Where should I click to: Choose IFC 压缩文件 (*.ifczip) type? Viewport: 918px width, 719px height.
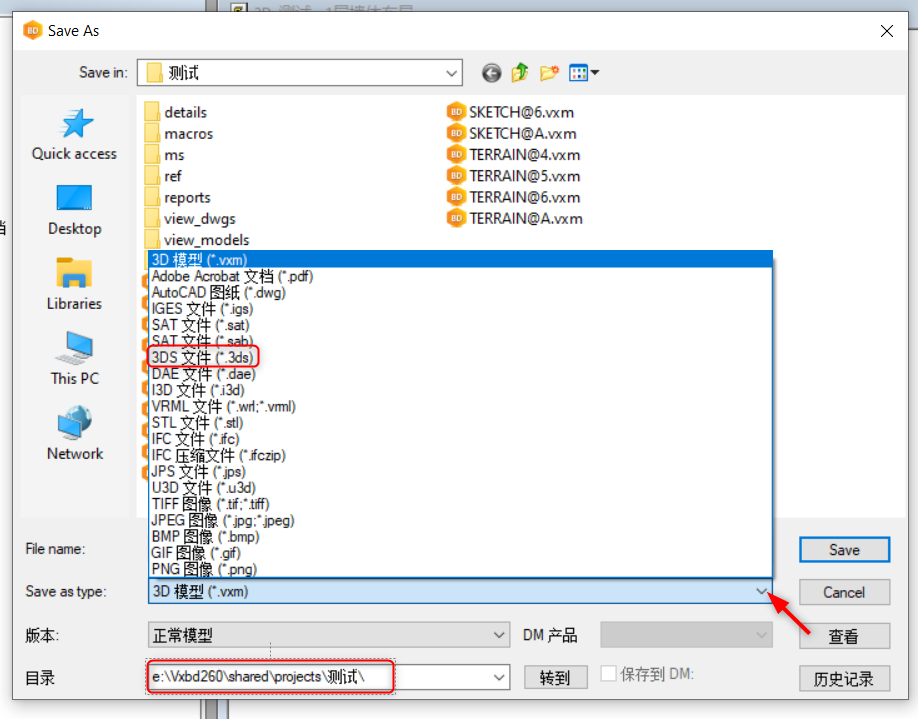(x=460, y=455)
